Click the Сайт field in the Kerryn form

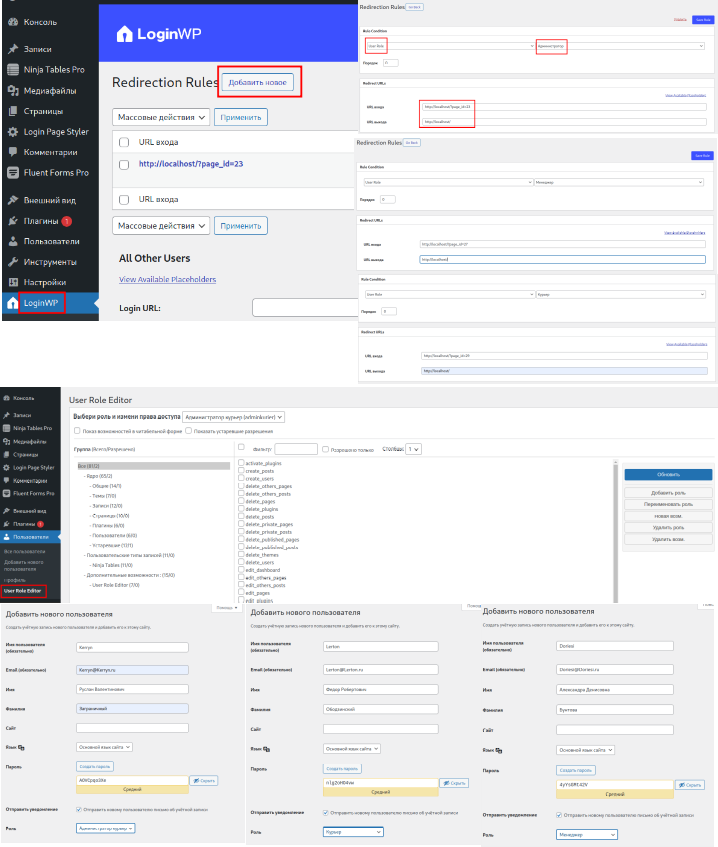pos(132,728)
